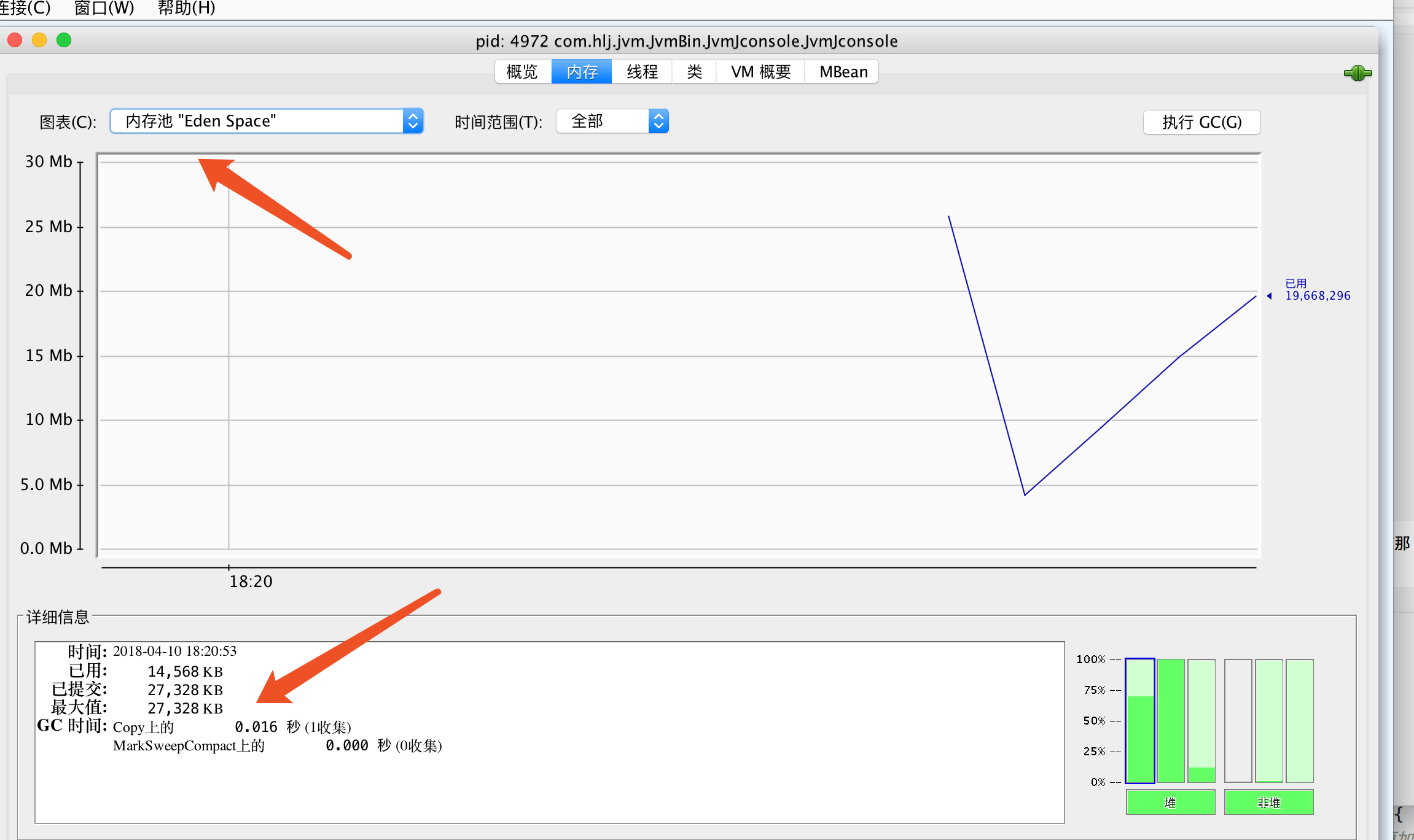Viewport: 1414px width, 840px height.
Task: Click the green zoom window button
Action: (64, 41)
